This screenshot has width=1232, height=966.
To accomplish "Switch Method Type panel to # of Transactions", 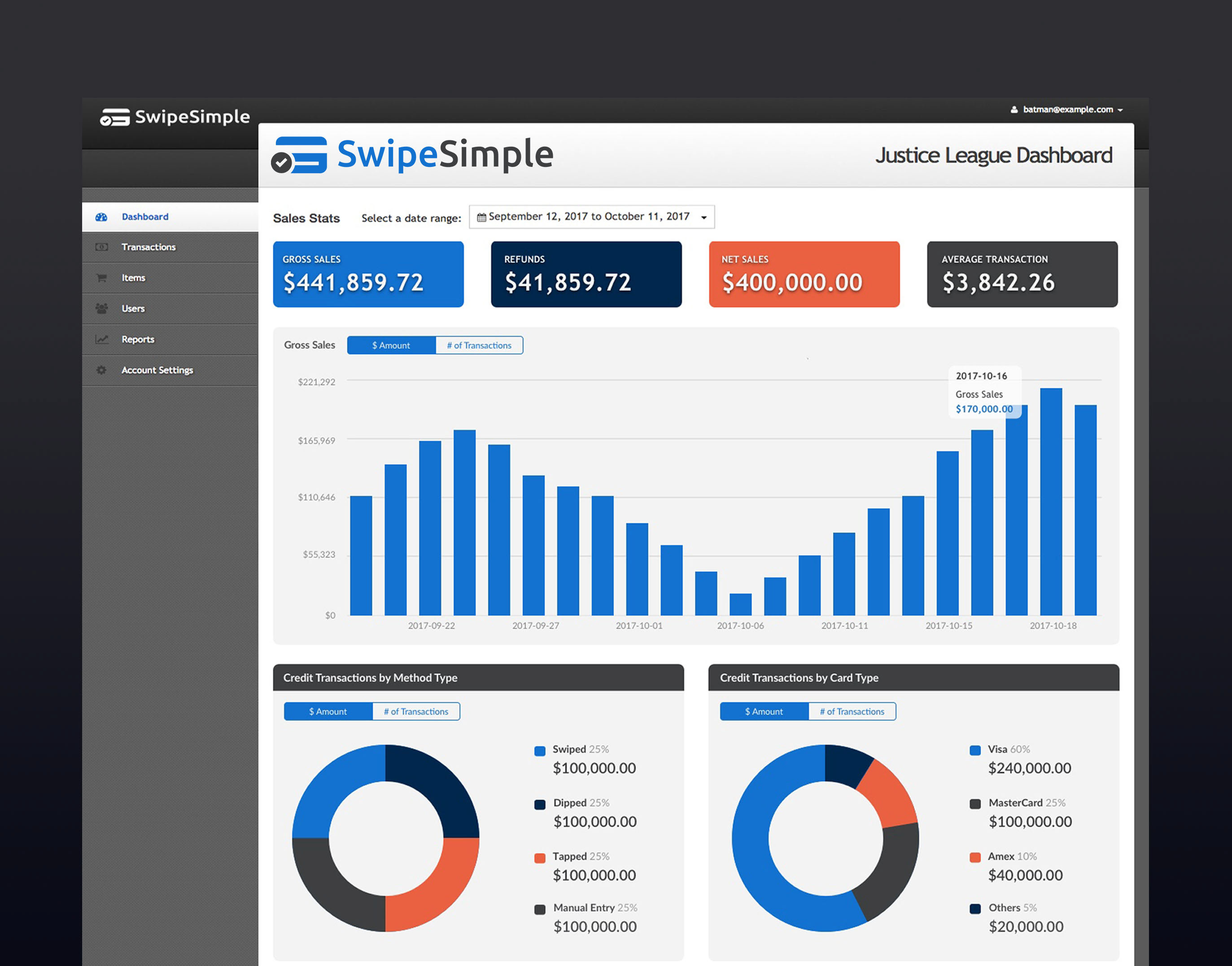I will click(x=416, y=712).
